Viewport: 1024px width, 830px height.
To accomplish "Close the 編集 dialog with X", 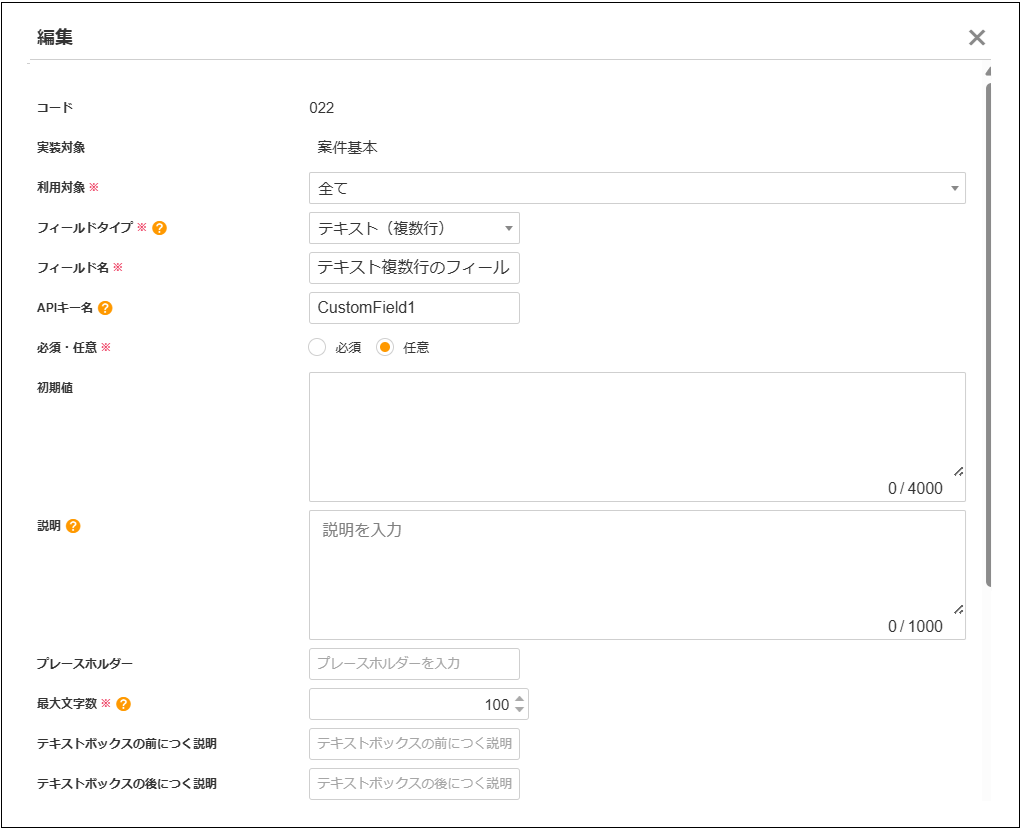I will pos(977,38).
